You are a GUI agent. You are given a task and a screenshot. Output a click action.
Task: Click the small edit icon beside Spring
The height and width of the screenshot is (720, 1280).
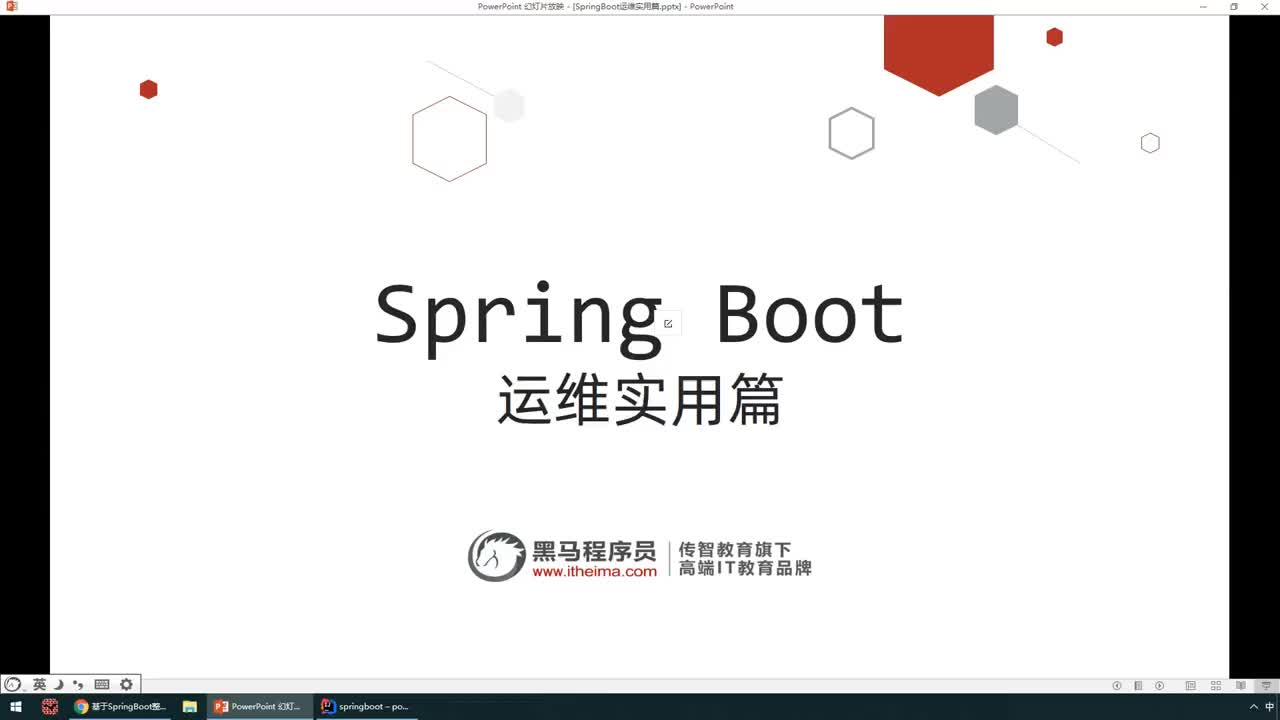pos(668,323)
